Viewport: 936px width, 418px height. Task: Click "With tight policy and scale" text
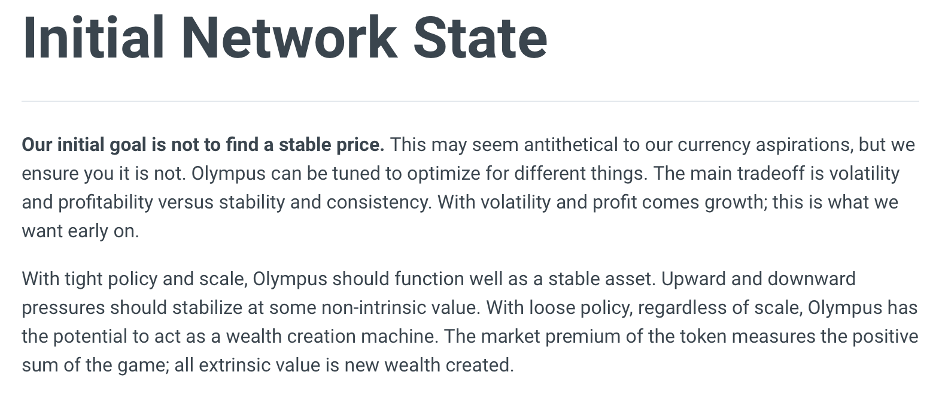click(134, 279)
